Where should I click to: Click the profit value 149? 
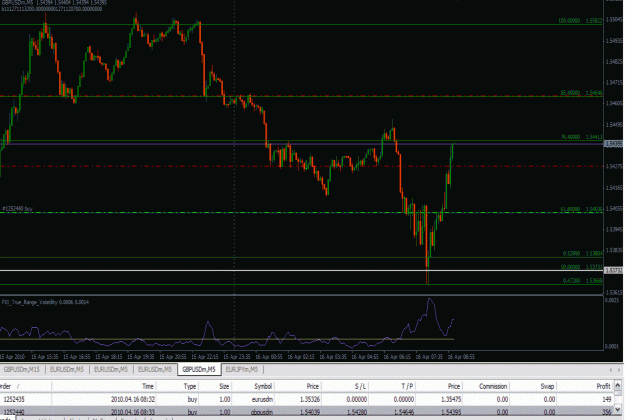pyautogui.click(x=607, y=399)
